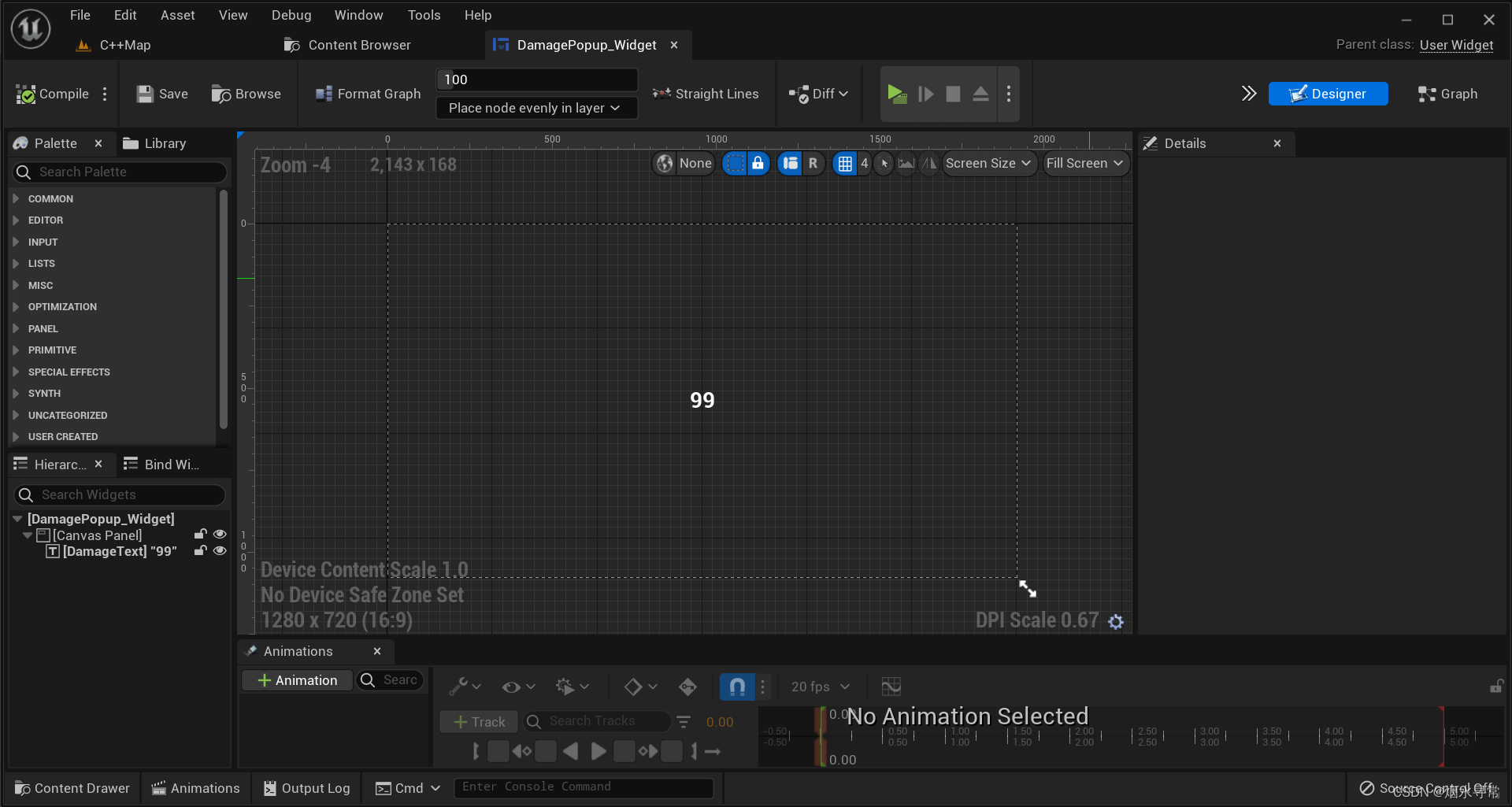Collapse the Canvas Panel tree node

pyautogui.click(x=28, y=535)
